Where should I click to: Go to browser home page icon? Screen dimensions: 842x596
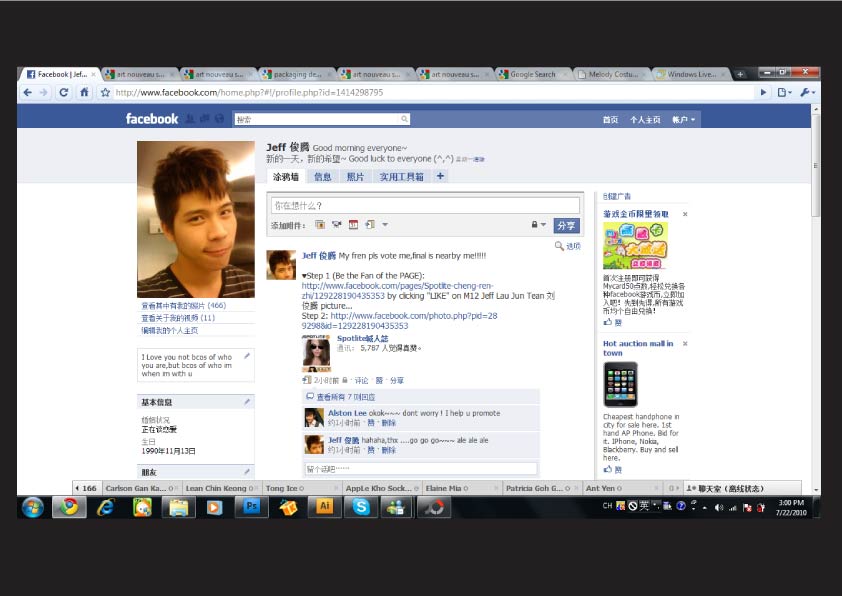pos(84,92)
